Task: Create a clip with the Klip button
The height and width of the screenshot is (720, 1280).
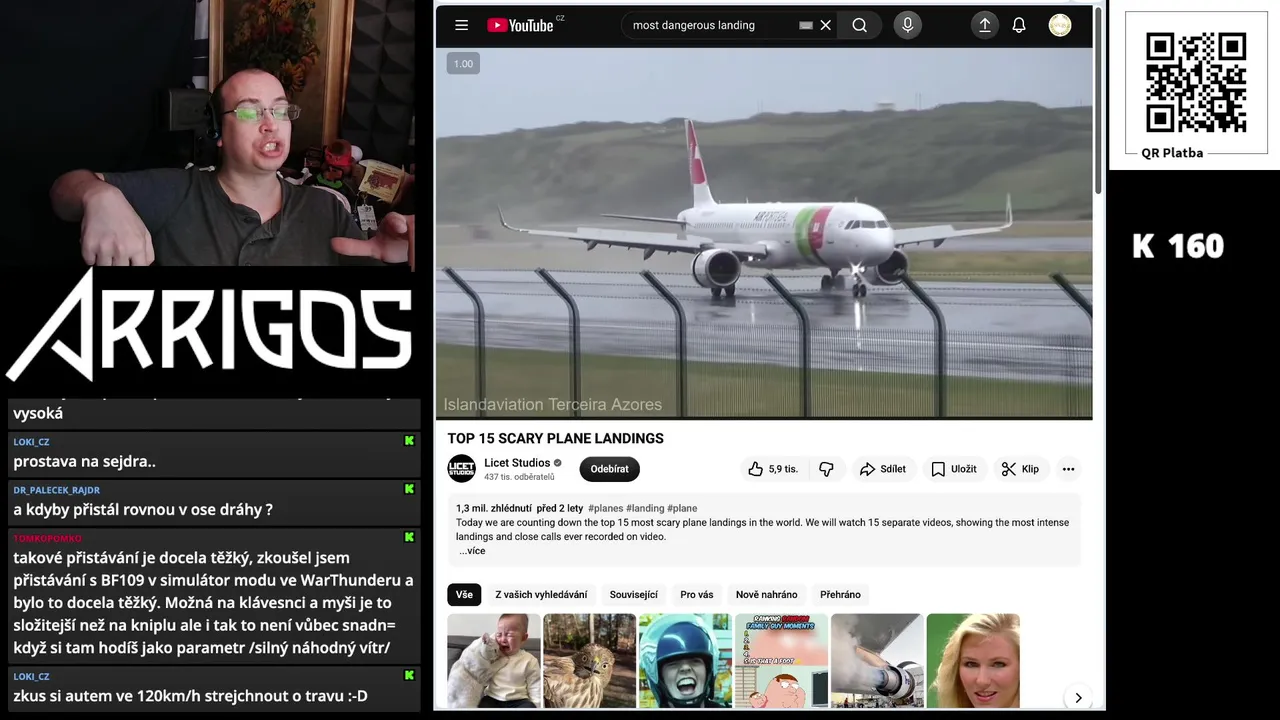Action: coord(1020,469)
